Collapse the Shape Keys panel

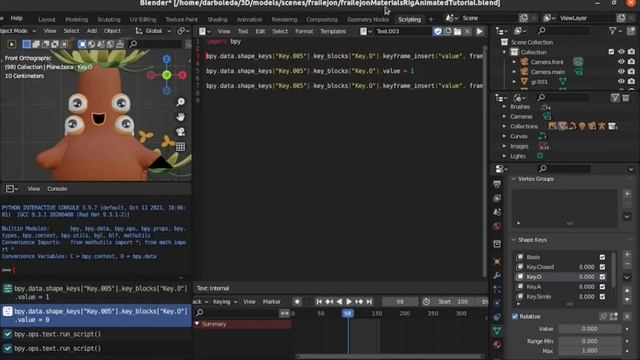click(x=514, y=240)
